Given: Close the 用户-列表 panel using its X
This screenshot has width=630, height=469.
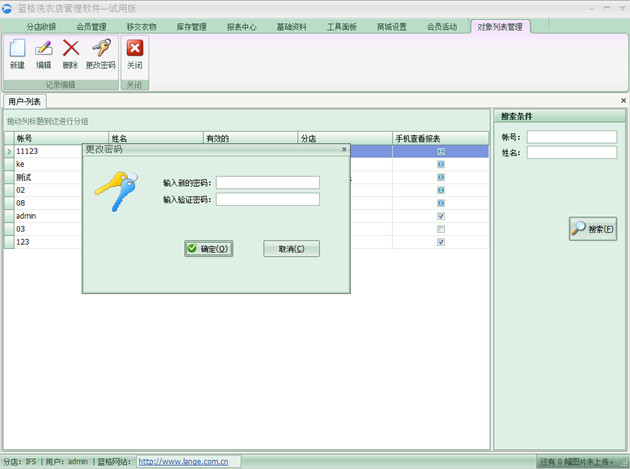Looking at the screenshot, I should tap(623, 101).
